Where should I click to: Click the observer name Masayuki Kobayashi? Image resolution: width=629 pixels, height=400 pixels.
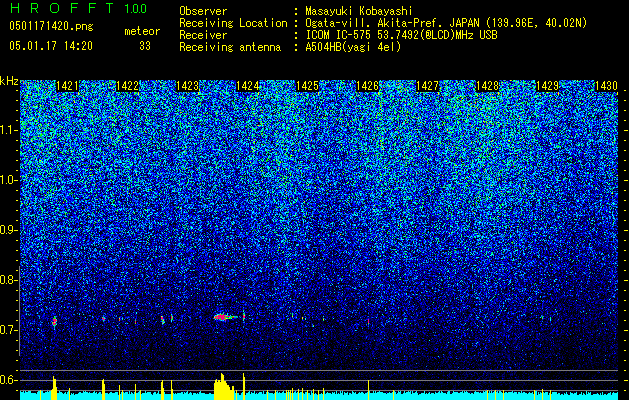click(359, 11)
